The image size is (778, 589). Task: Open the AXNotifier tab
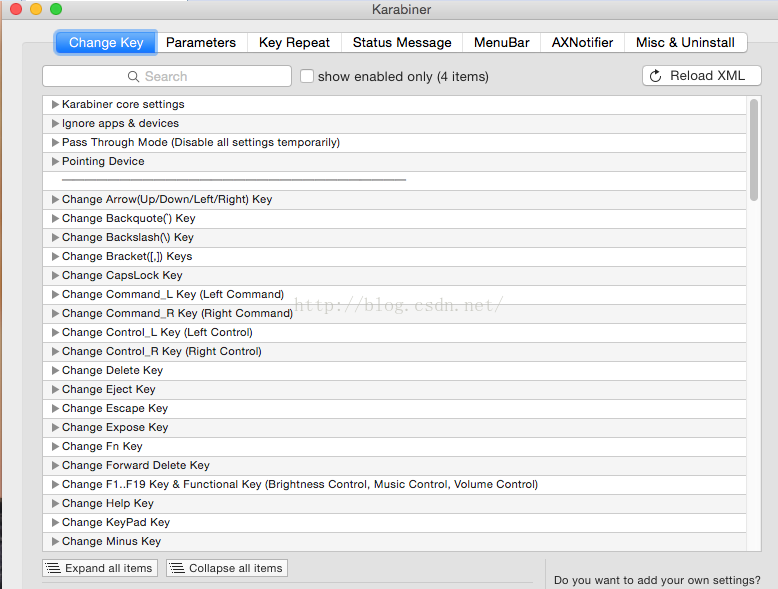tap(583, 43)
